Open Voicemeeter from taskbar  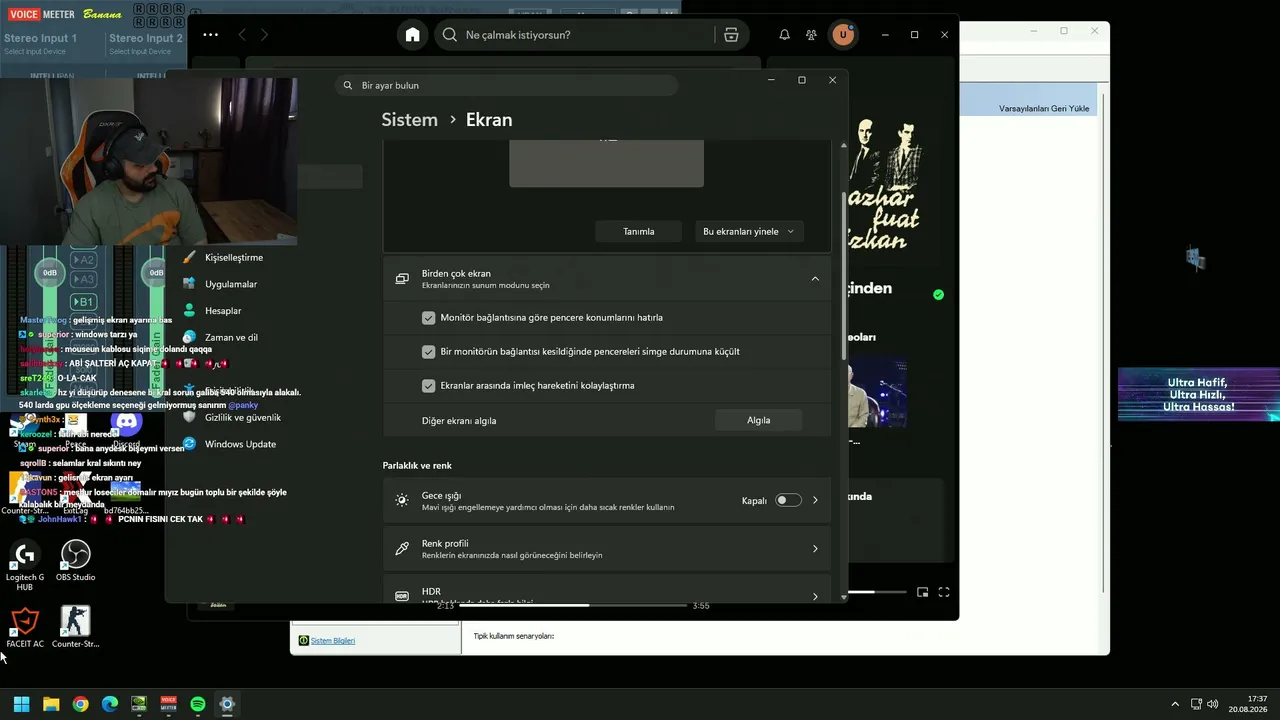[168, 704]
